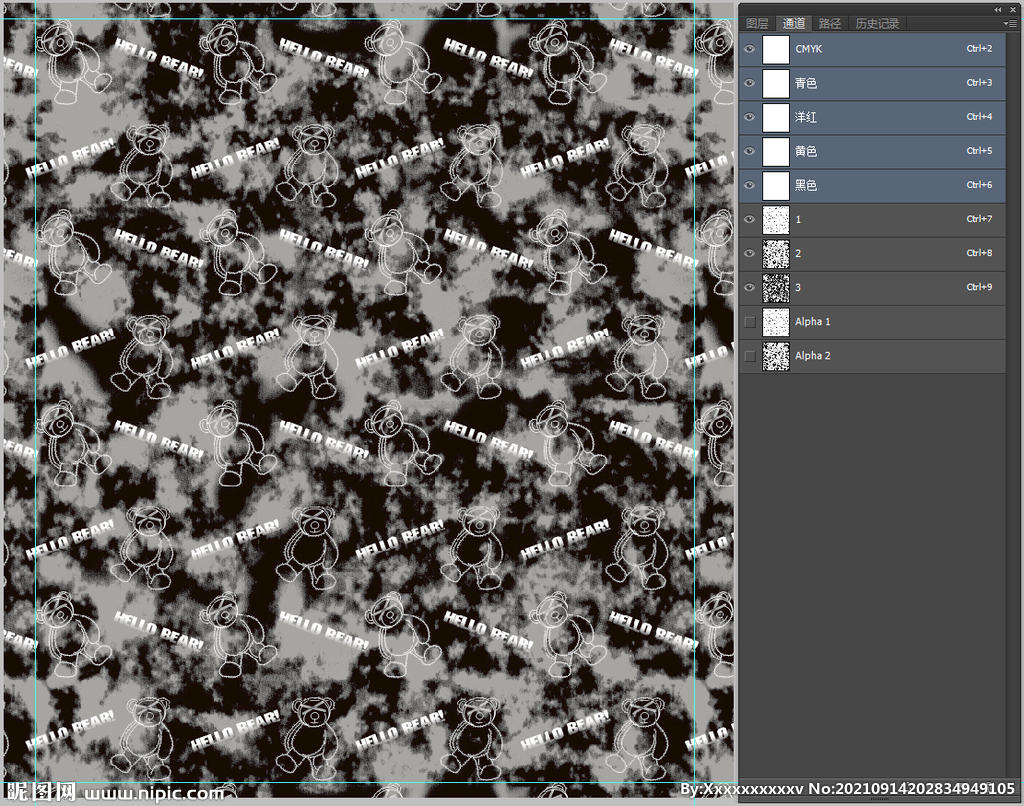The image size is (1024, 806).
Task: Open the 历史记录 tab
Action: coord(877,24)
